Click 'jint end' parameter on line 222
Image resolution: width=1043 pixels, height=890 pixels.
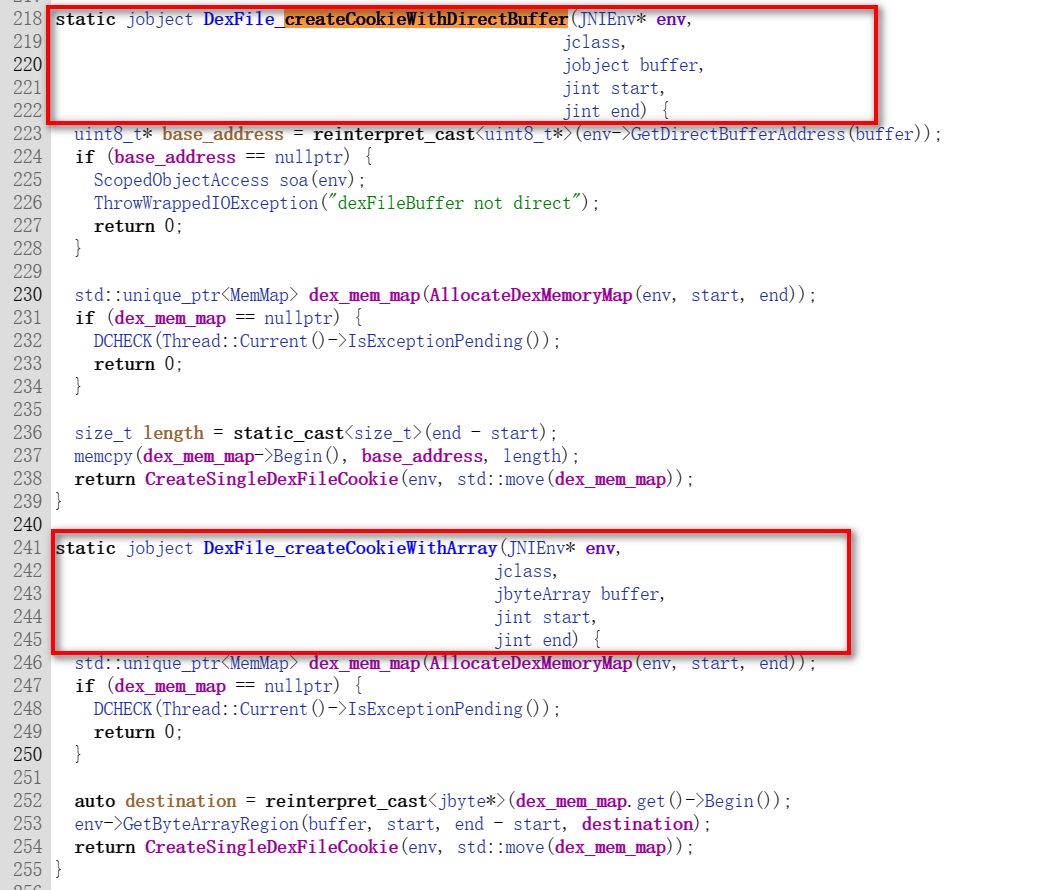pyautogui.click(x=601, y=110)
